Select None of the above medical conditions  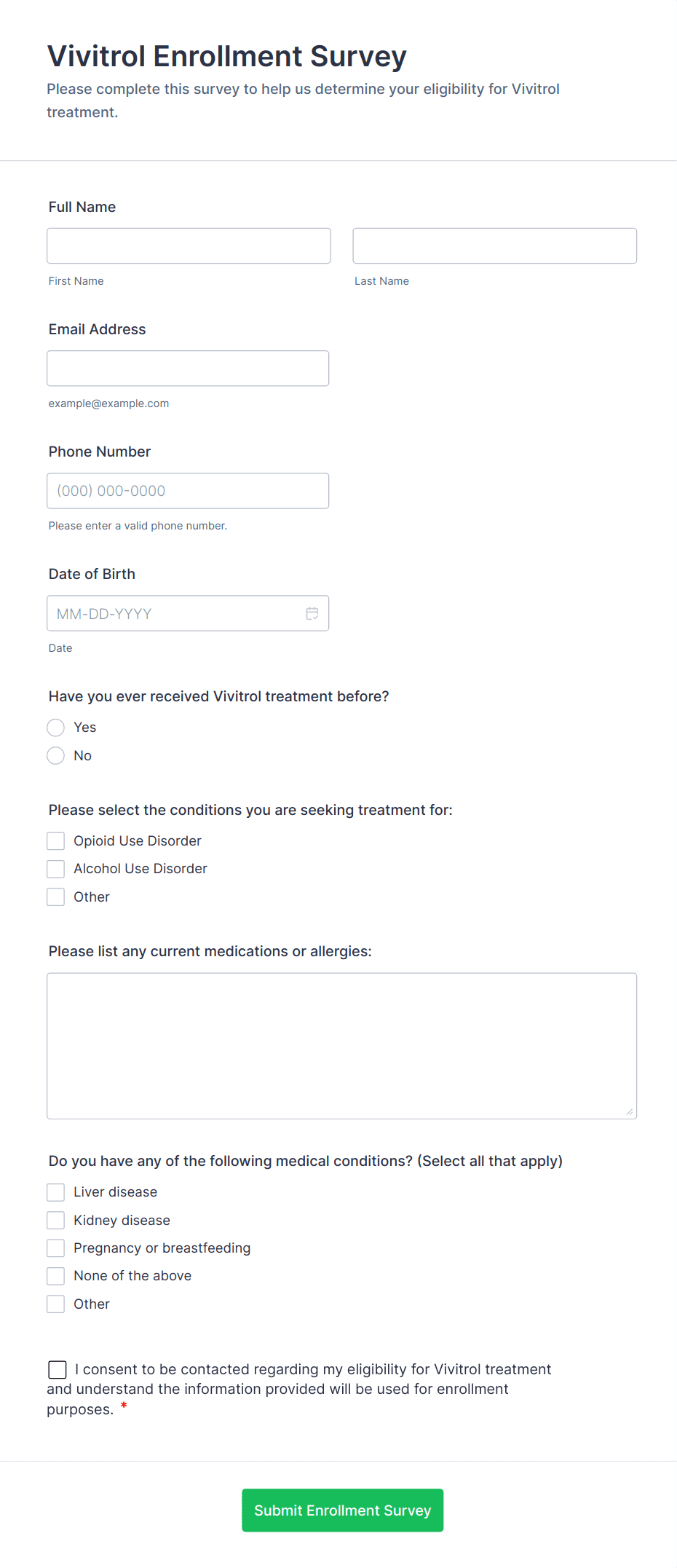click(55, 1275)
